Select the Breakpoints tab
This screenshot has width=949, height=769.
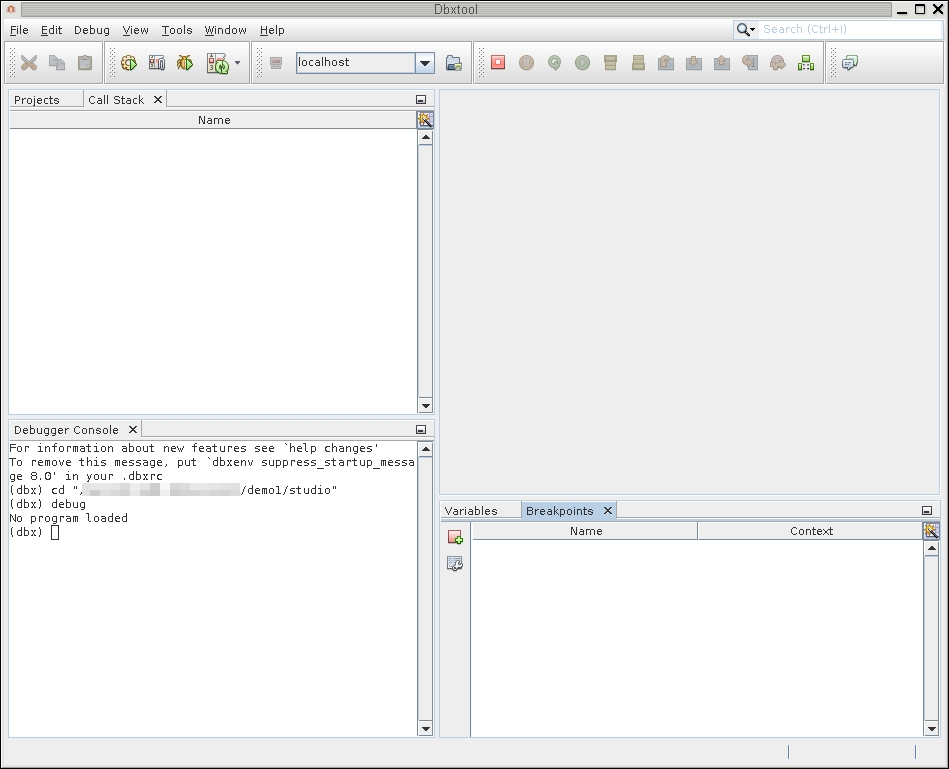click(559, 511)
